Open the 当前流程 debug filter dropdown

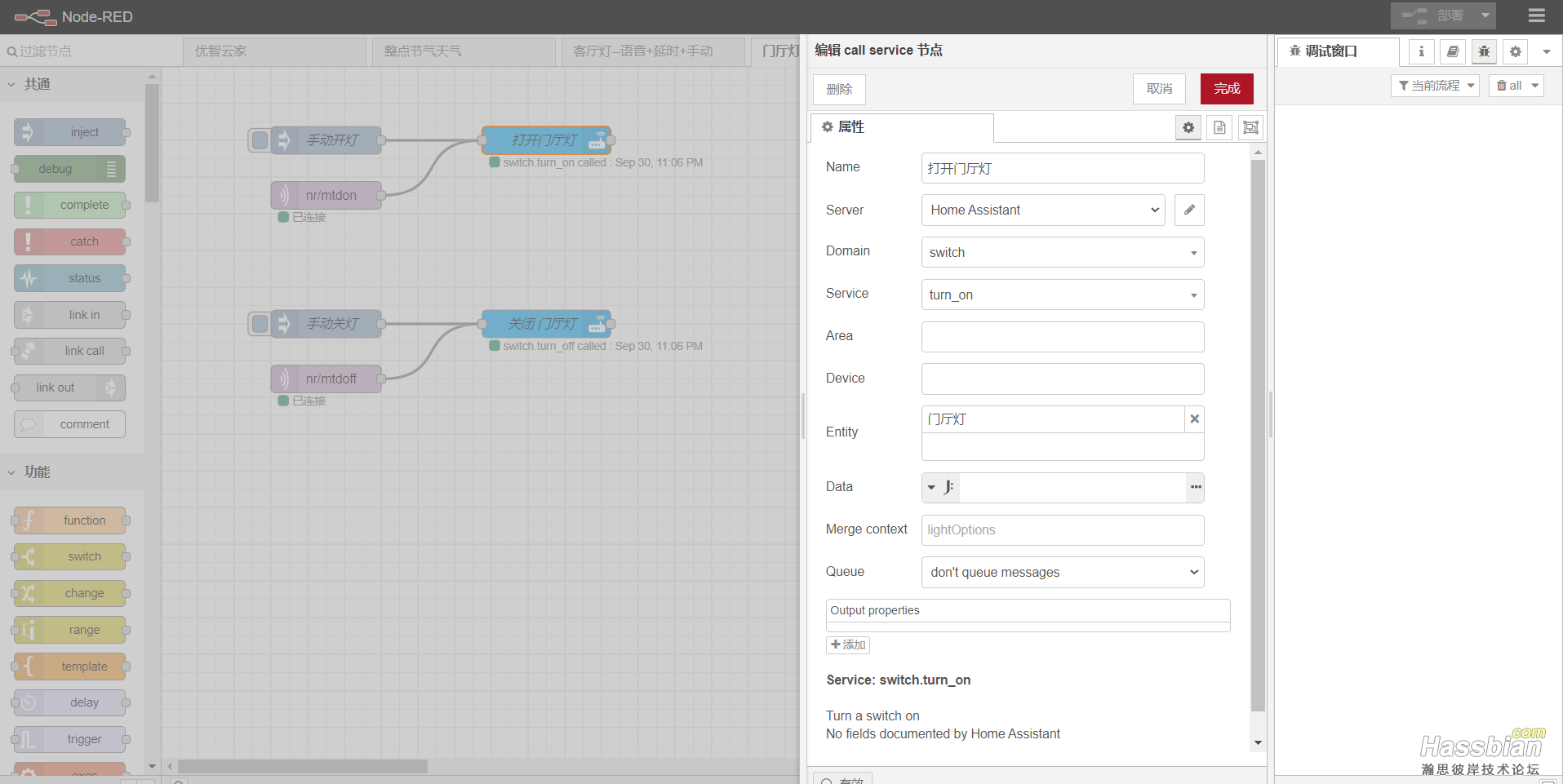1436,86
